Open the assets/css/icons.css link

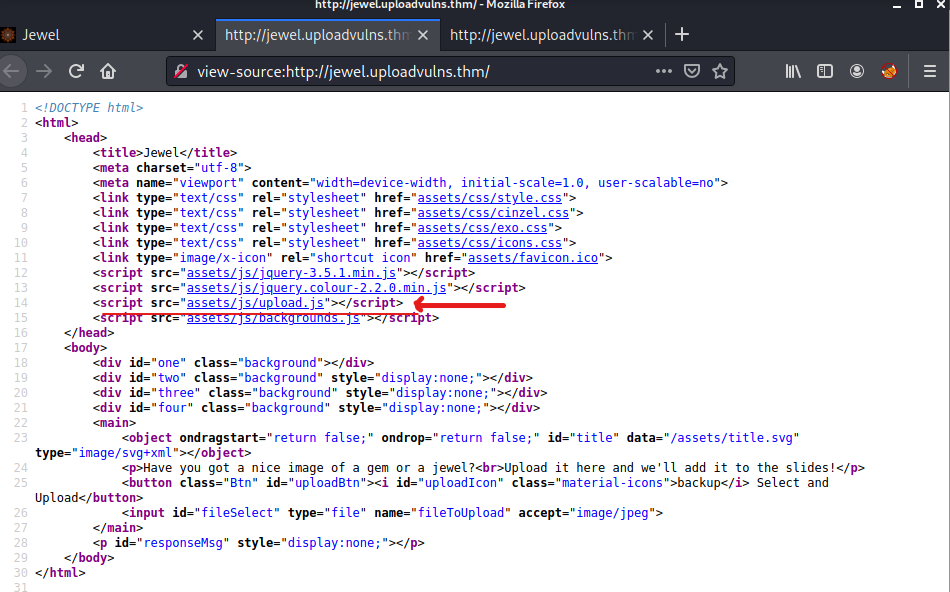[x=490, y=243]
